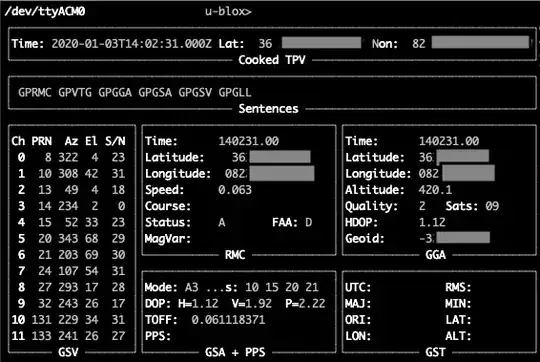540x362 pixels.
Task: Click the S/N column header
Action: pos(115,141)
